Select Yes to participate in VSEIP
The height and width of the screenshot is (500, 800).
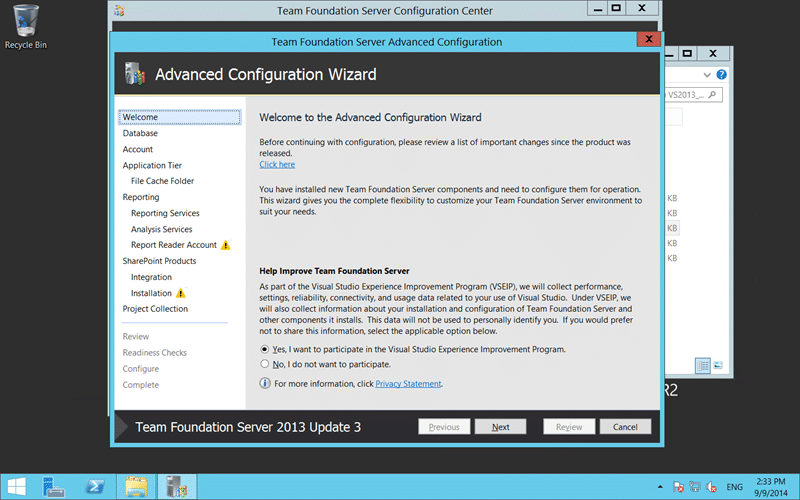[264, 349]
